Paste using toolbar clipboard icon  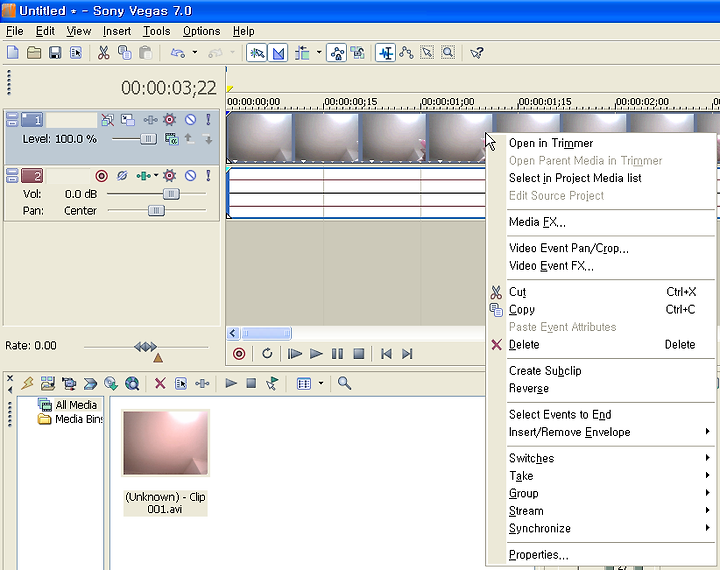click(145, 53)
